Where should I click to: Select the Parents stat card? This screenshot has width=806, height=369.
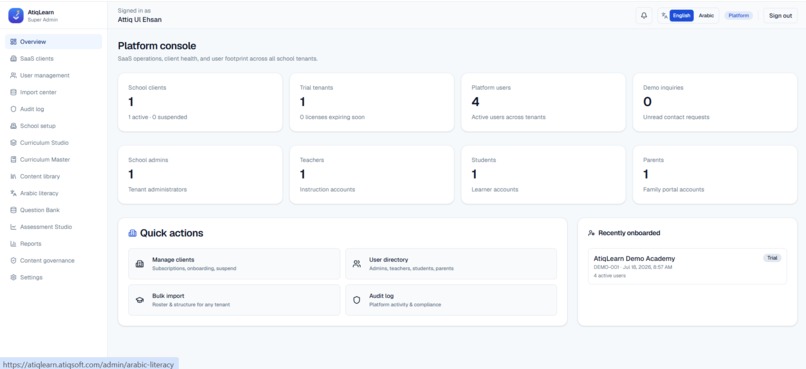point(715,175)
